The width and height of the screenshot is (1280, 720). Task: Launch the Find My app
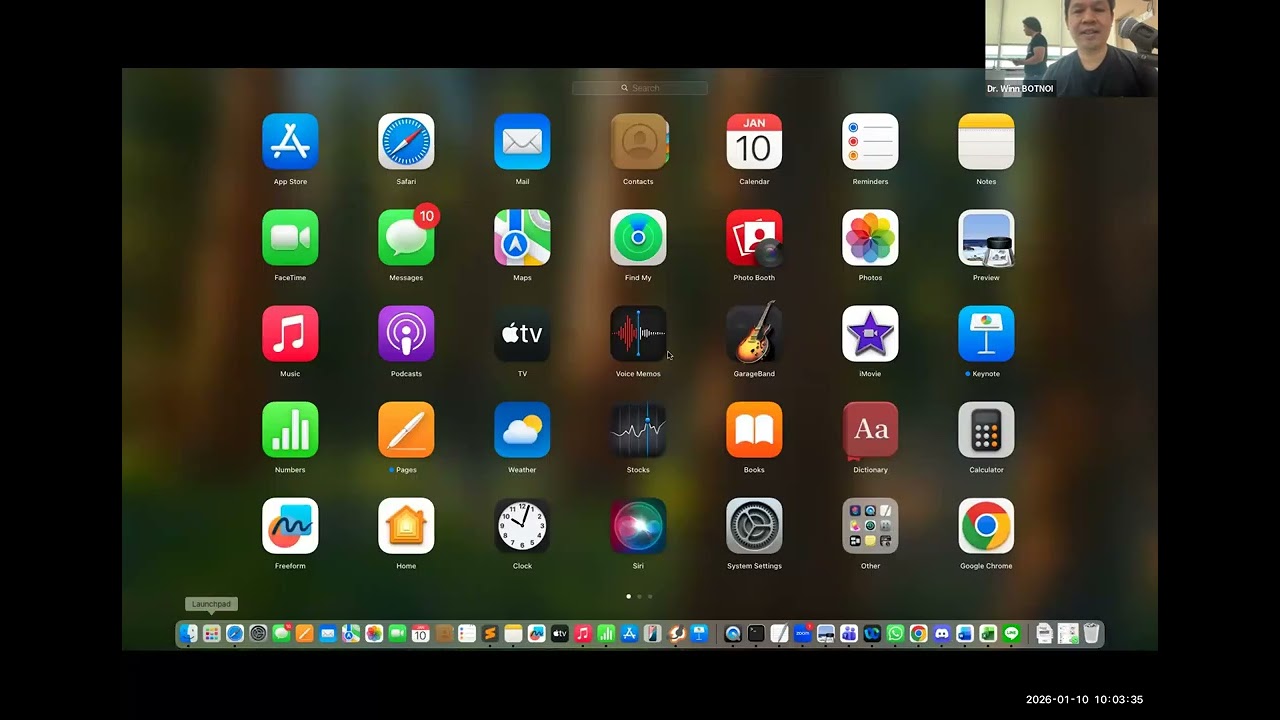tap(638, 237)
